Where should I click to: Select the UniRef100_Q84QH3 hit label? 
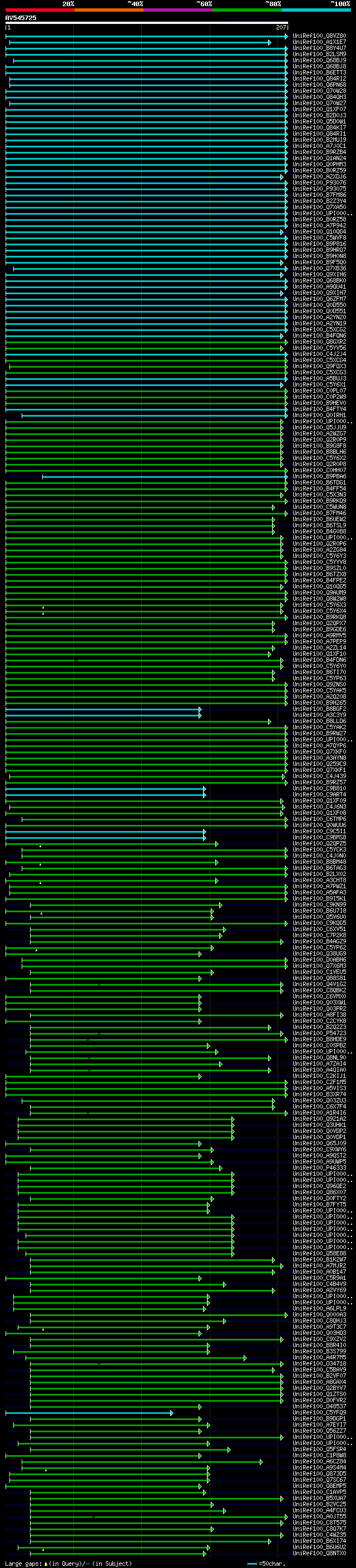(319, 97)
